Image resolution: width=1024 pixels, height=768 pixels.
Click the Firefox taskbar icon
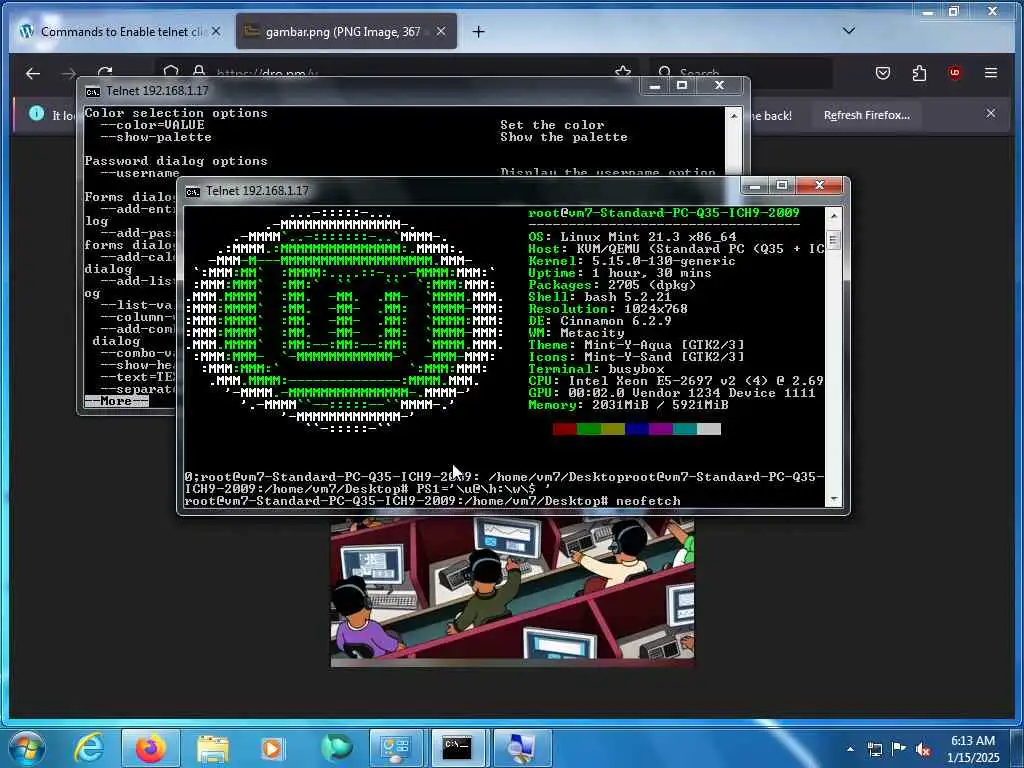coord(150,748)
